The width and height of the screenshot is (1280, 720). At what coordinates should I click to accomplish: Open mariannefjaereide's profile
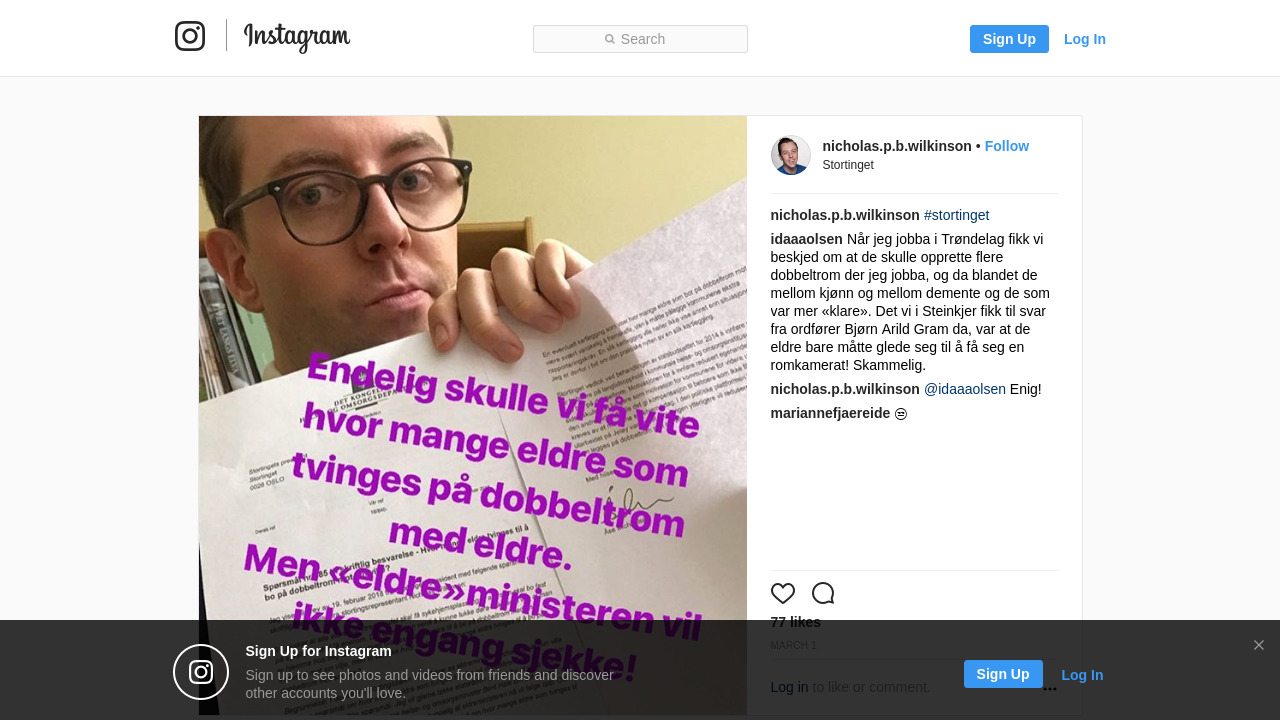(831, 413)
